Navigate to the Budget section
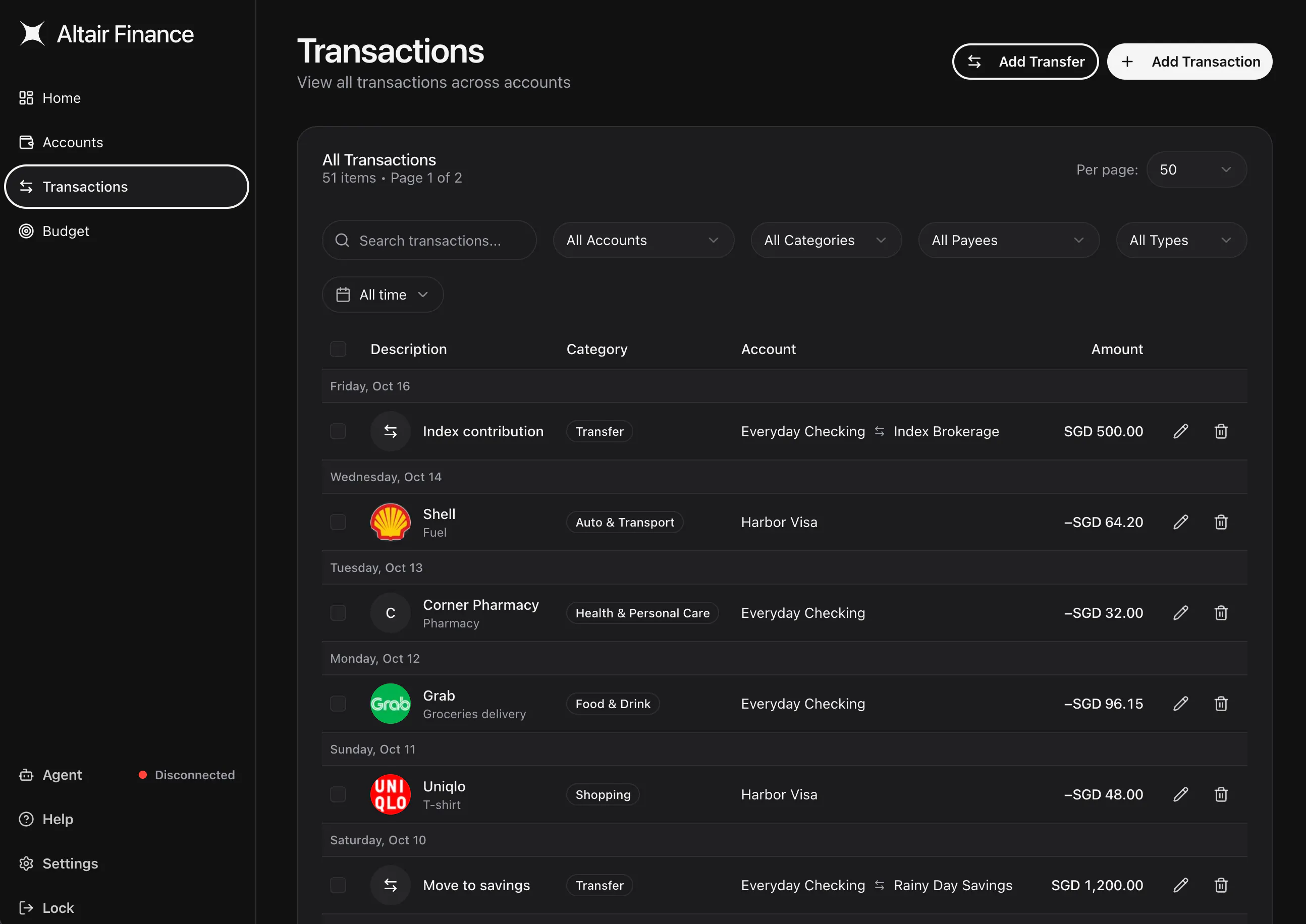The width and height of the screenshot is (1306, 924). pyautogui.click(x=126, y=231)
